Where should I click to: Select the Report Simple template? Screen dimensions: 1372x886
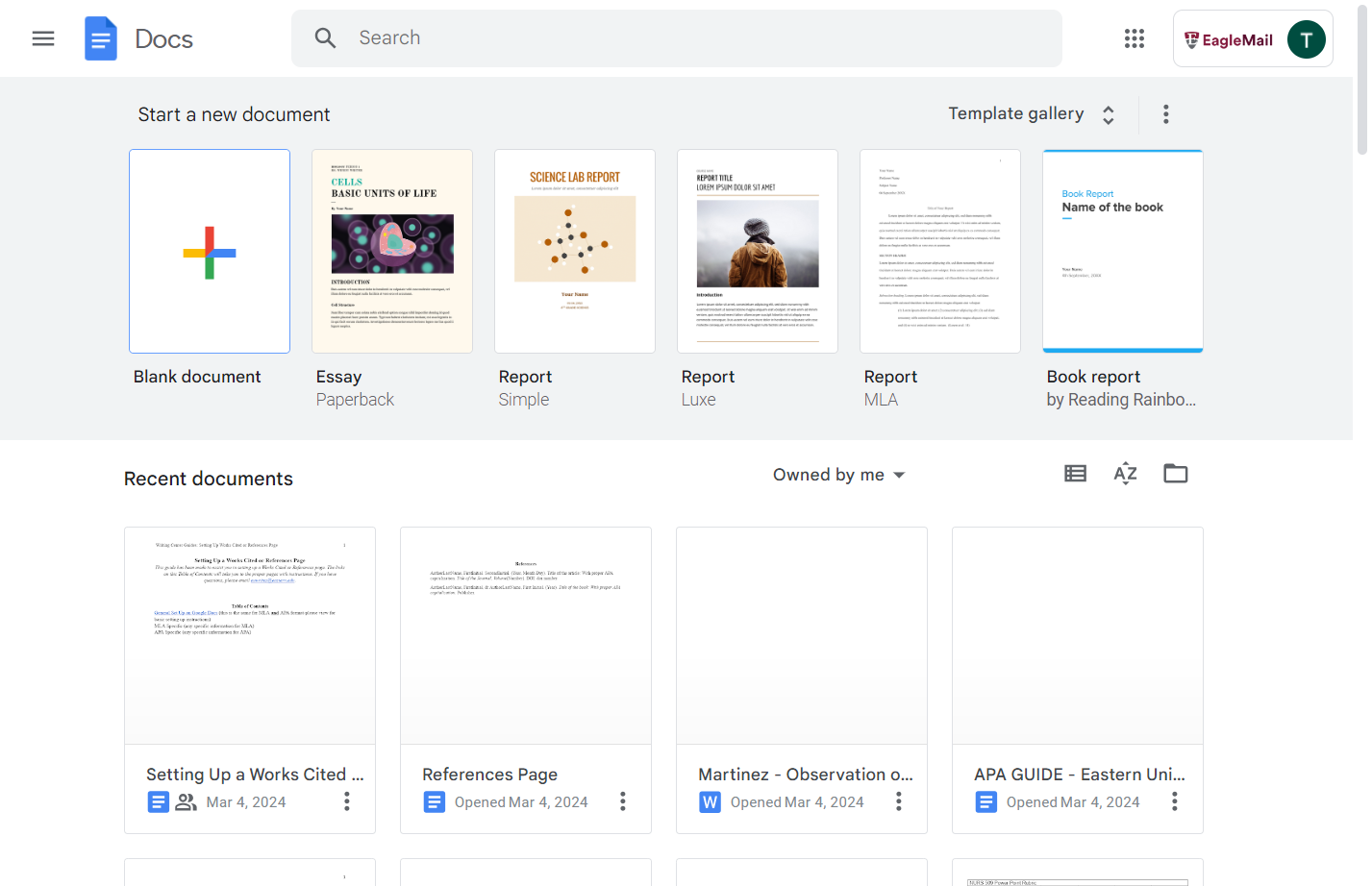click(575, 252)
